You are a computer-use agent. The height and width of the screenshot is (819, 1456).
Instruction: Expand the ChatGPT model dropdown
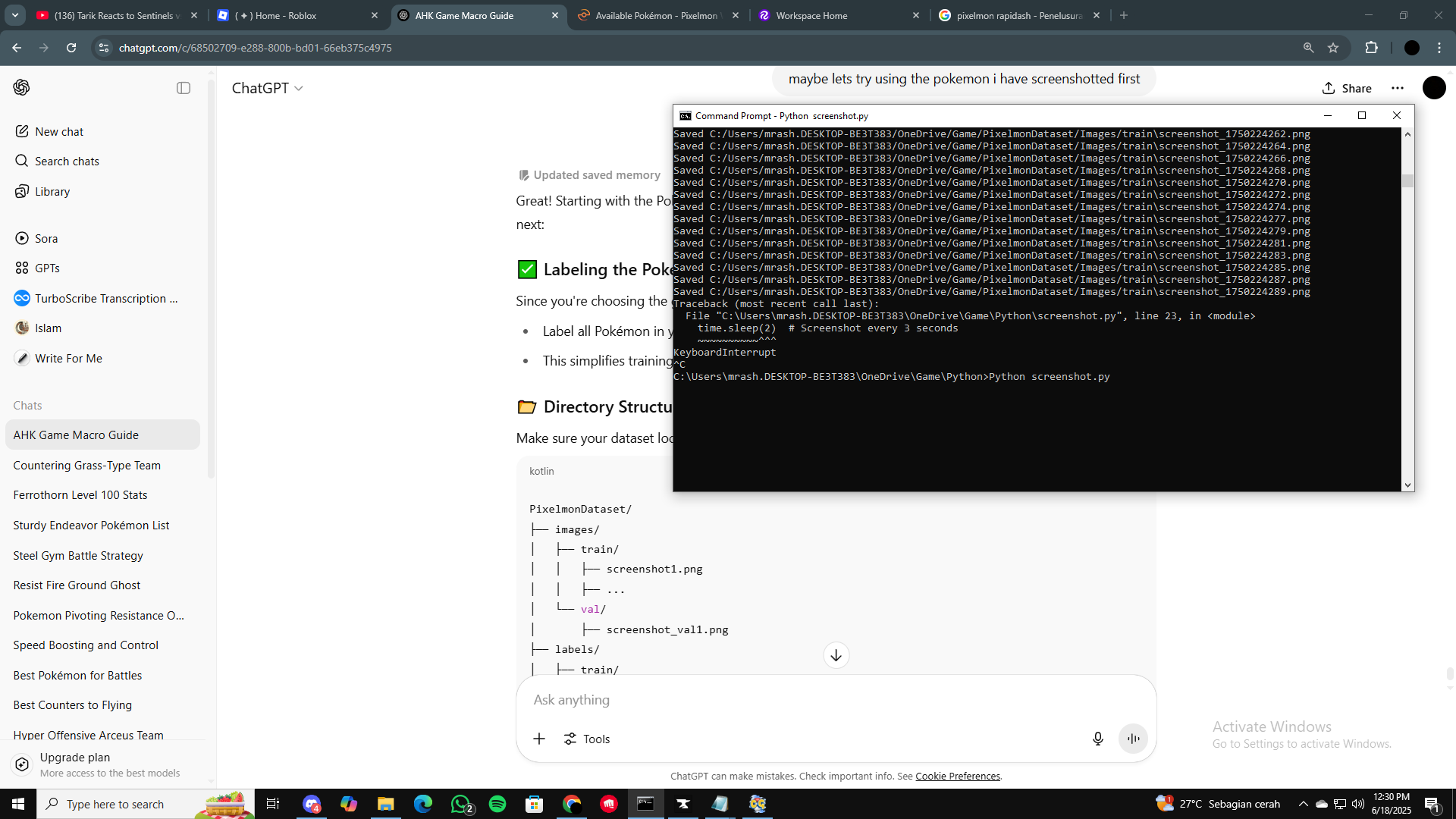tap(267, 88)
